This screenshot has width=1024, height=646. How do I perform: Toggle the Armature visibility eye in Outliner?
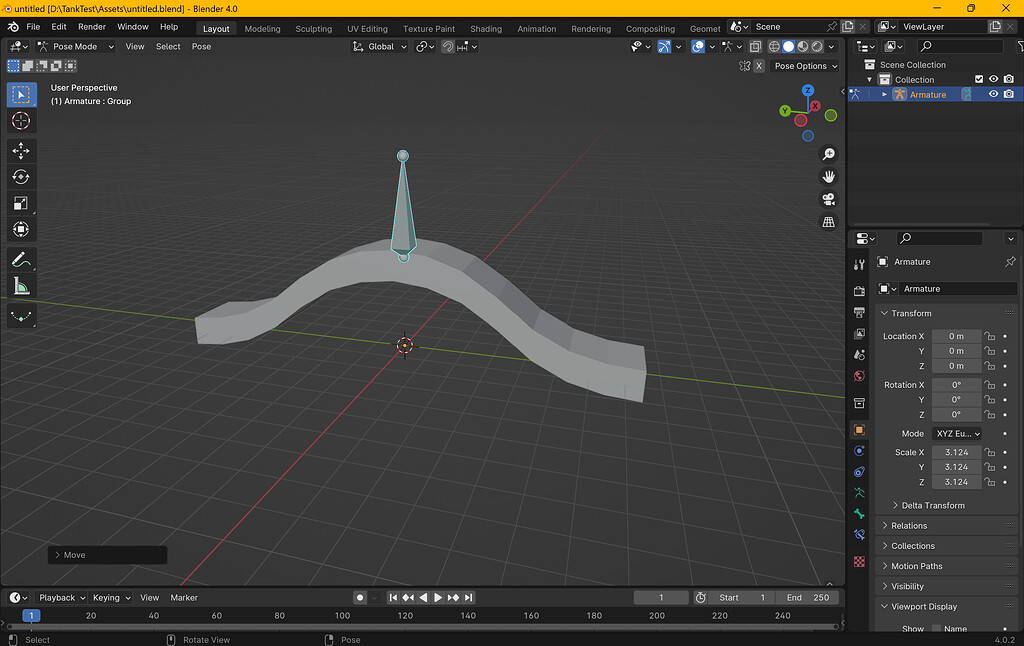(x=993, y=93)
